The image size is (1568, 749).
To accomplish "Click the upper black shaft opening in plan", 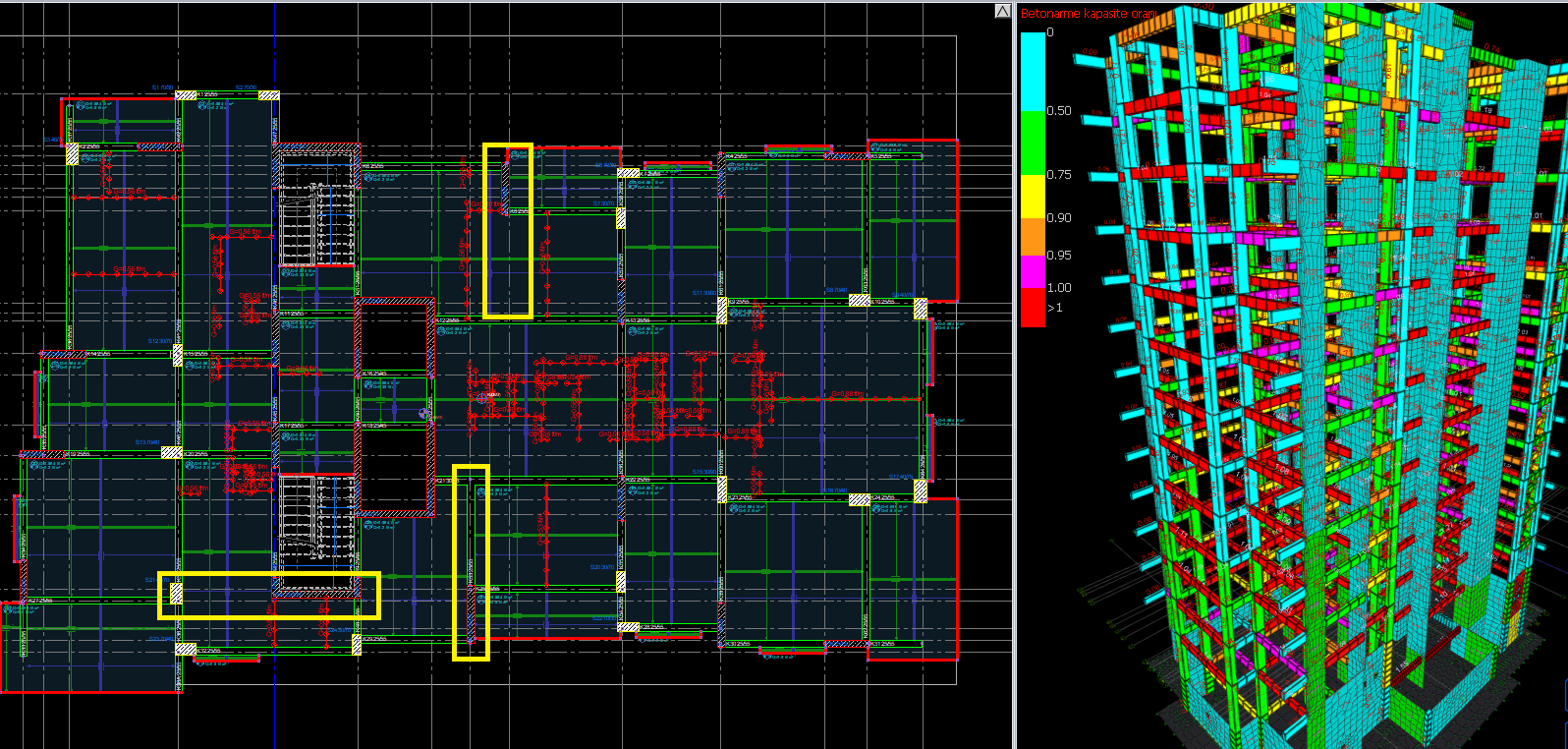I will tap(395, 336).
